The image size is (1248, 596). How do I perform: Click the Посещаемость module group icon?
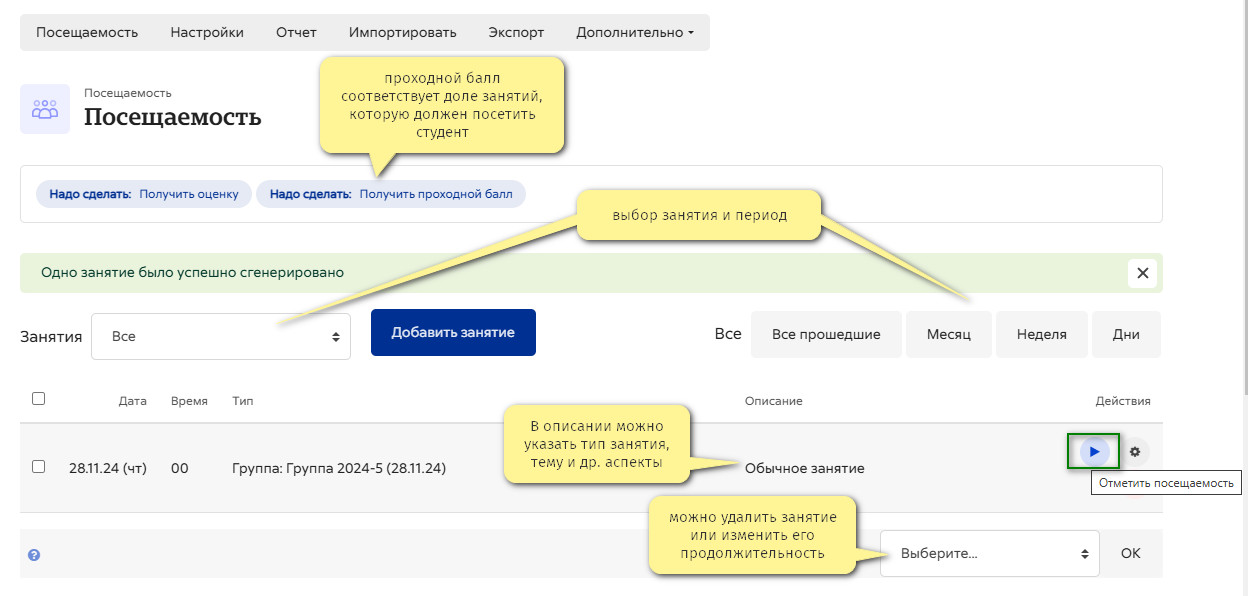(x=45, y=109)
